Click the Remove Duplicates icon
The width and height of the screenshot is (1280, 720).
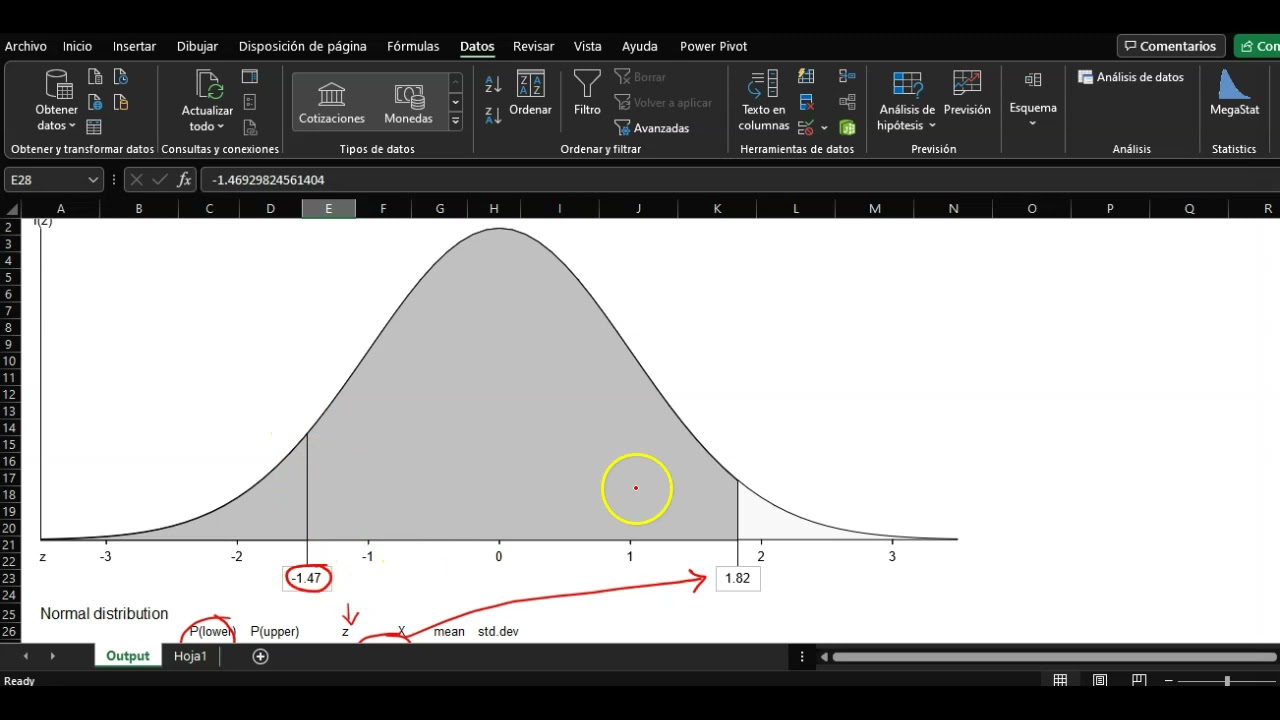click(806, 102)
